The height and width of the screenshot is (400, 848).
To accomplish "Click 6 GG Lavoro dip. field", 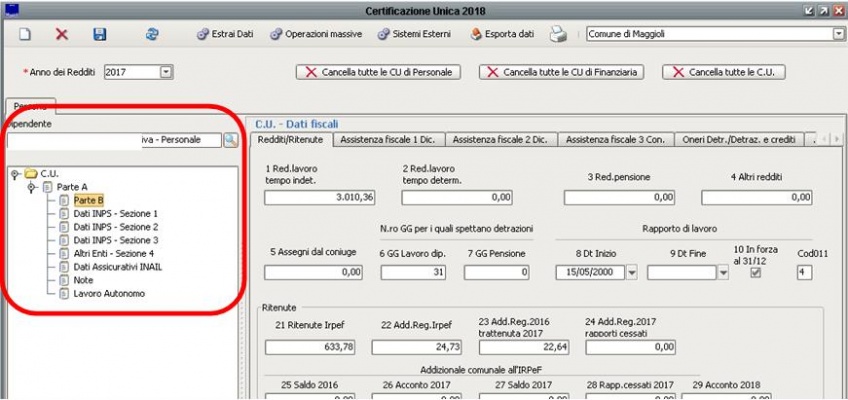I will 413,273.
